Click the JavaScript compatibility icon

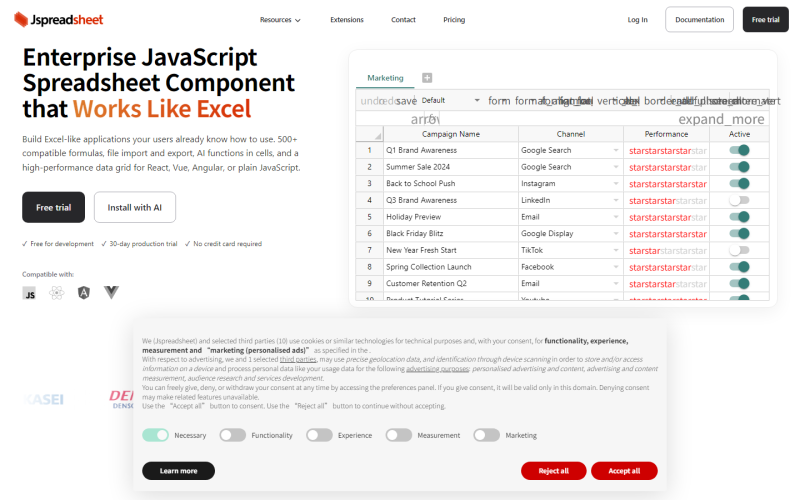click(x=30, y=293)
